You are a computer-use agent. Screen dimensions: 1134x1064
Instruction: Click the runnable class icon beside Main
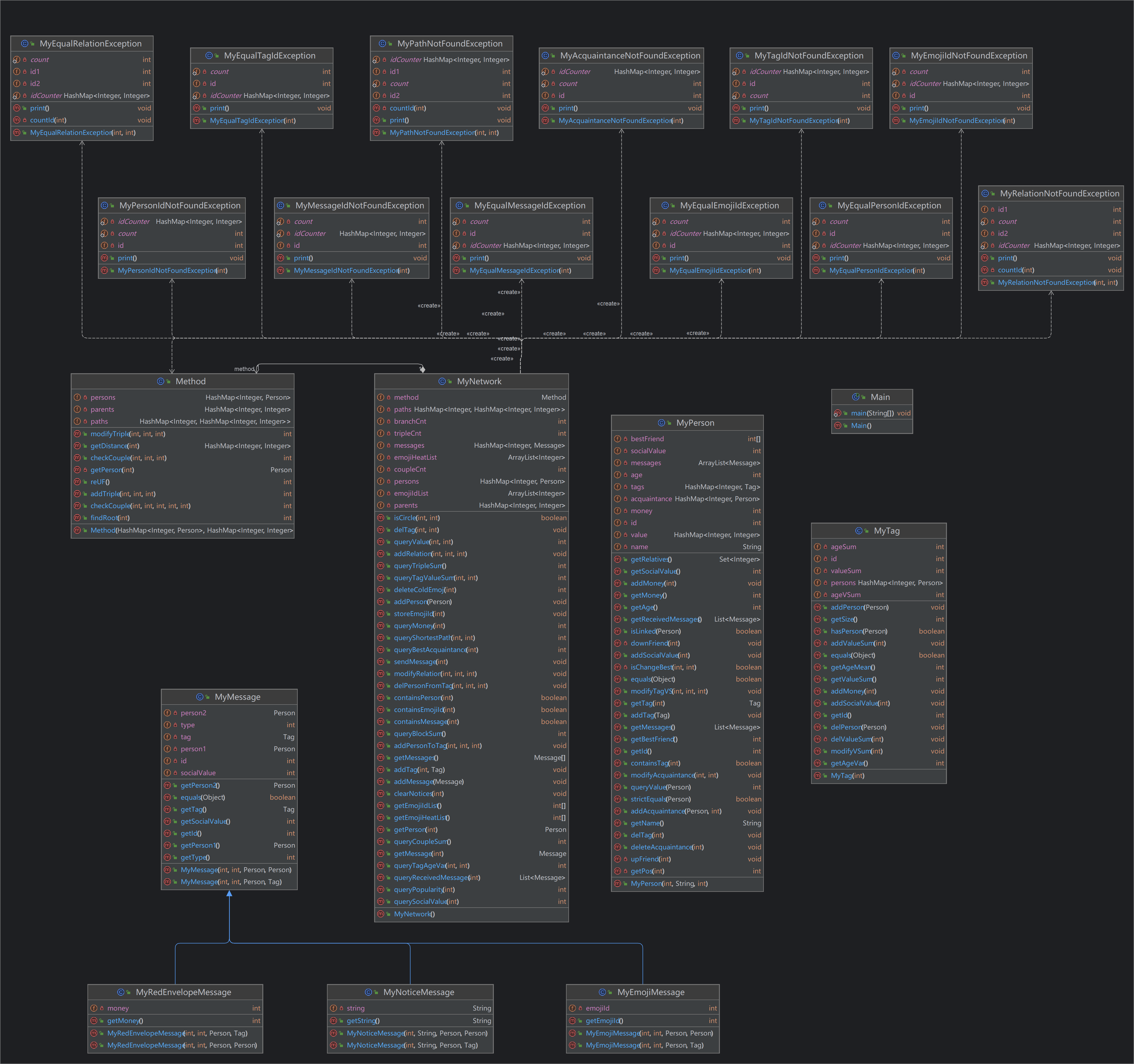856,397
